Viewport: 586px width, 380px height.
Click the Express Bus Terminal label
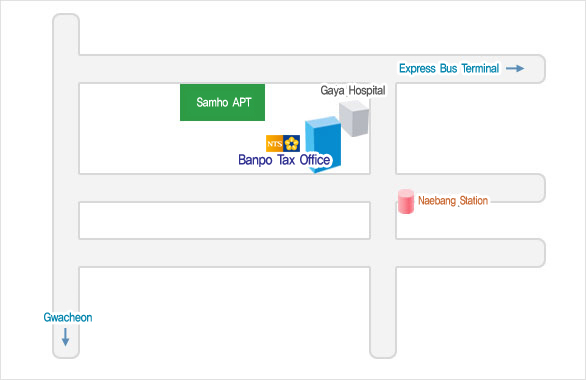pos(449,68)
